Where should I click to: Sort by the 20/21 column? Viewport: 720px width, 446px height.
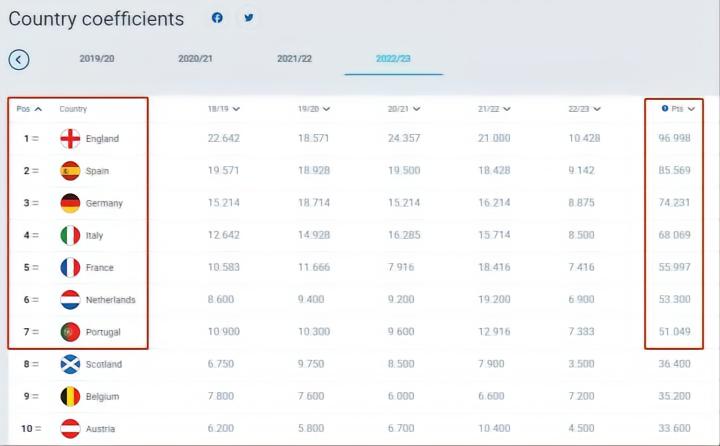click(404, 108)
